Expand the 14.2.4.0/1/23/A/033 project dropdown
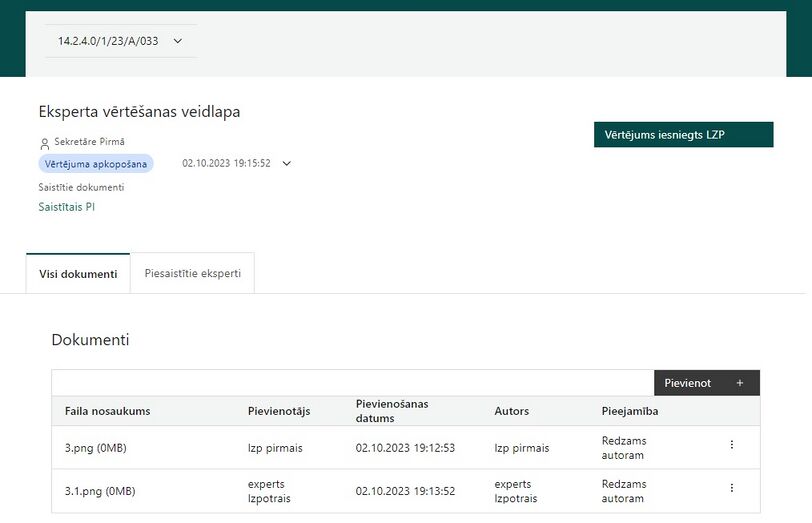812x523 pixels. [121, 41]
